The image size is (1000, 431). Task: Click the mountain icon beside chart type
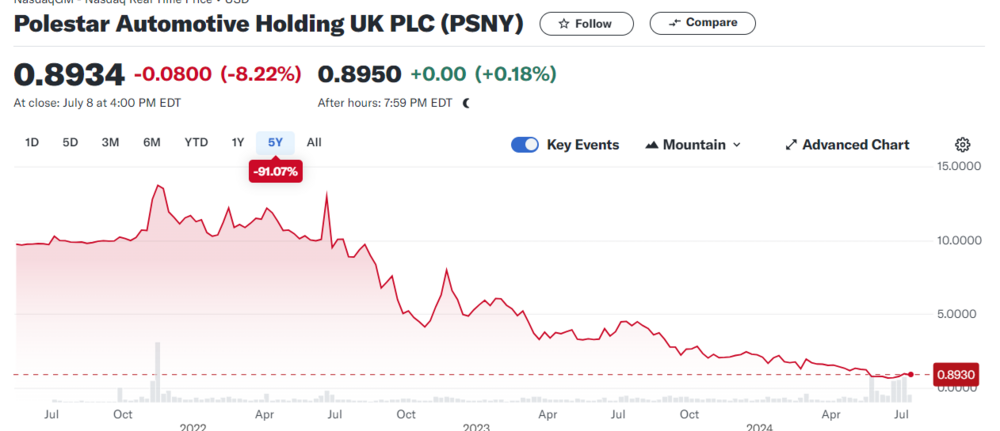click(653, 145)
